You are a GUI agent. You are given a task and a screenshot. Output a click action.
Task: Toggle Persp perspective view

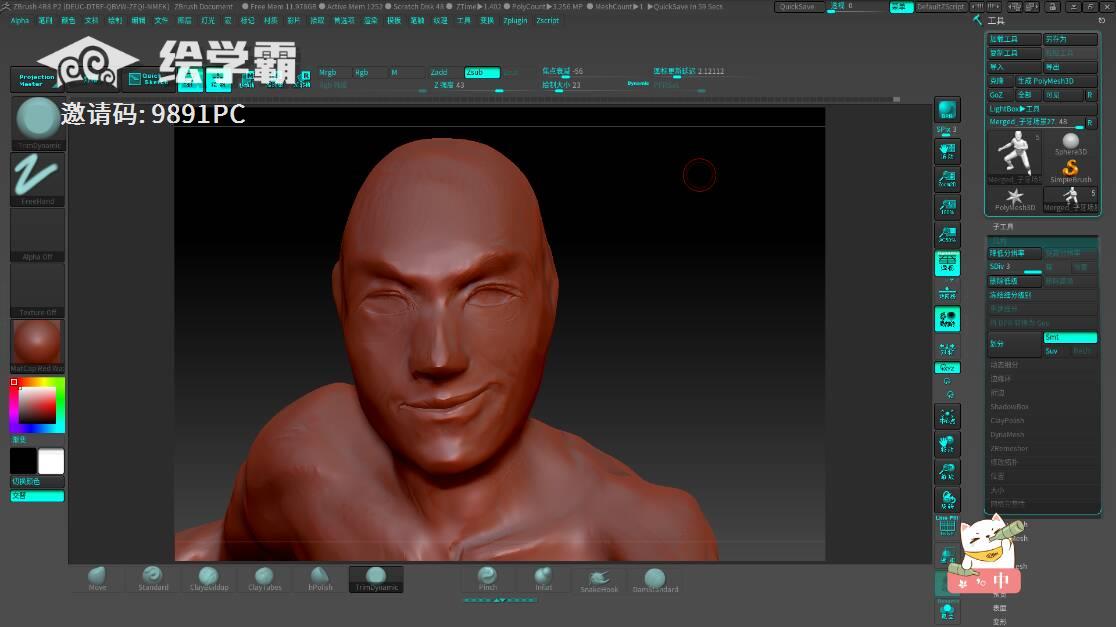947,263
